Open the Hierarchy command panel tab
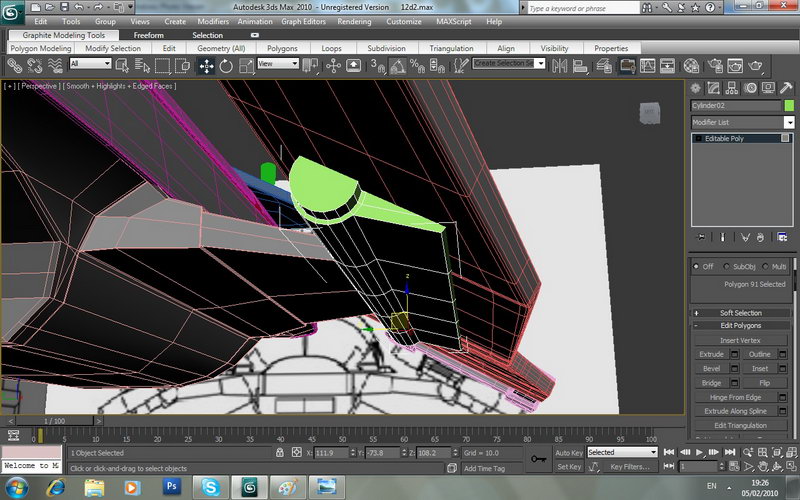The height and width of the screenshot is (500, 800). [731, 88]
